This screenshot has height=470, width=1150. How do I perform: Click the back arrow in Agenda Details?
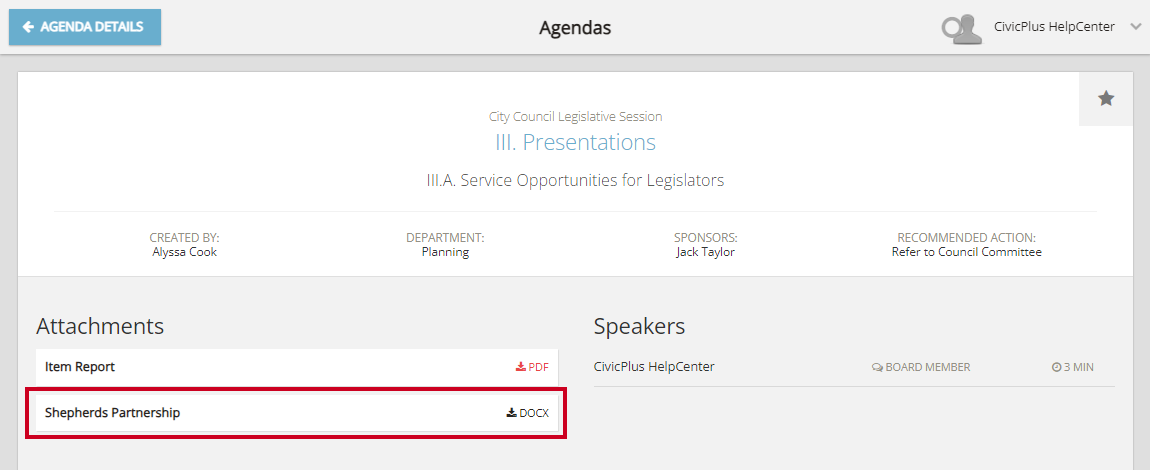pyautogui.click(x=28, y=27)
